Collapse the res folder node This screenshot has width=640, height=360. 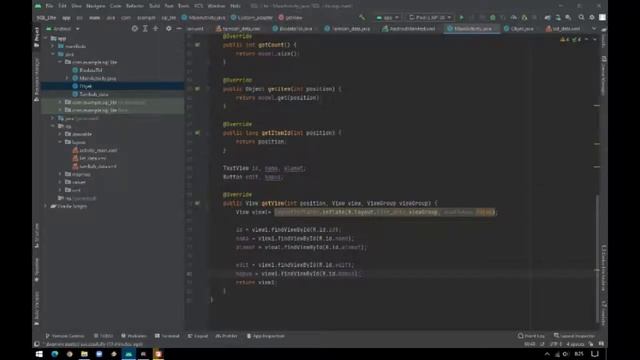[53, 126]
